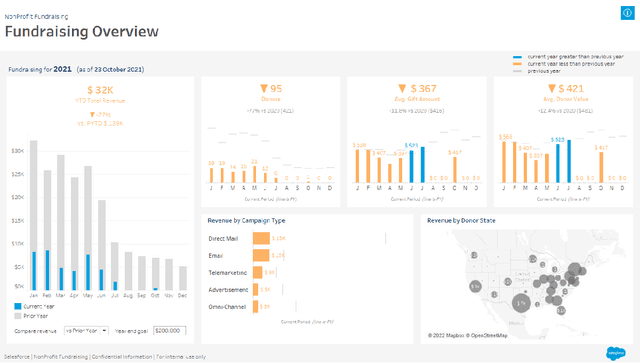Open the Compare revenue dropdown arrow

104,331
